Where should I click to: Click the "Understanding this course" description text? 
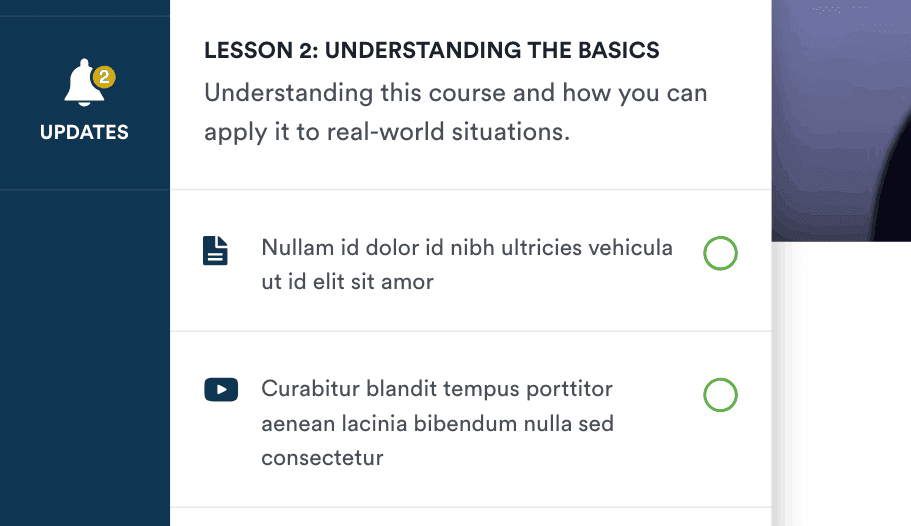(x=455, y=94)
